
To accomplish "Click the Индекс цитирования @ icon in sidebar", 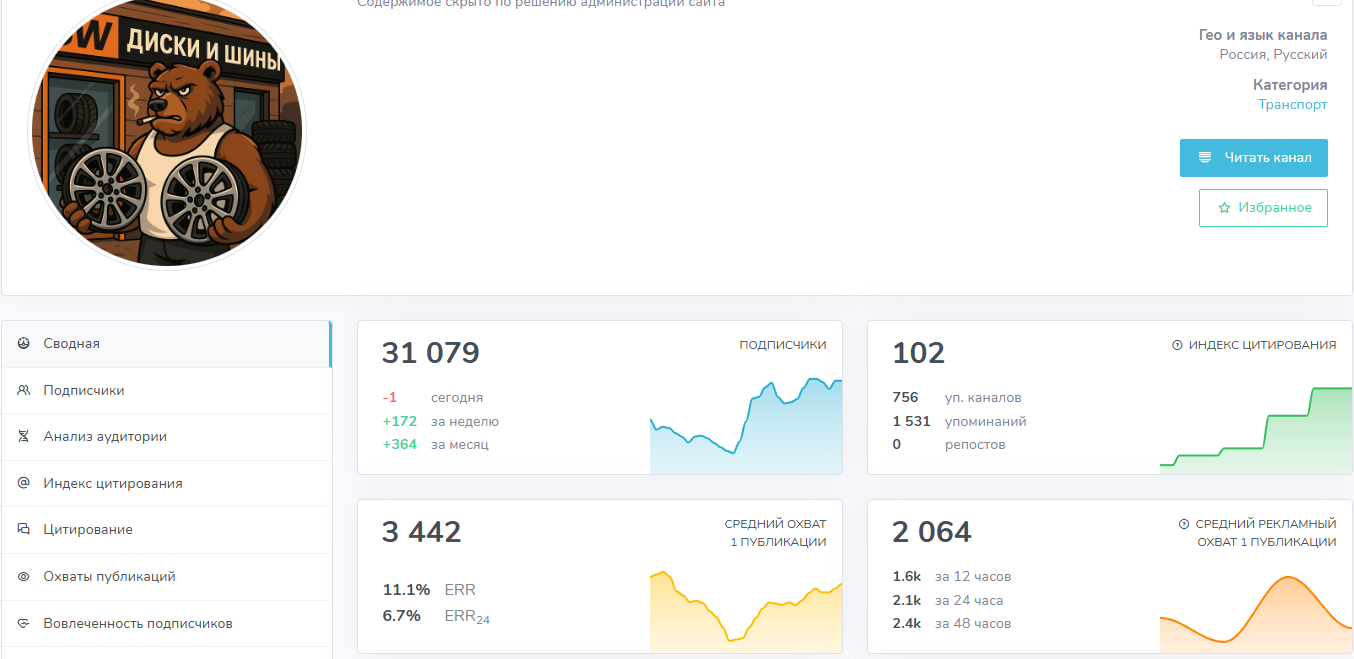I will click(23, 483).
